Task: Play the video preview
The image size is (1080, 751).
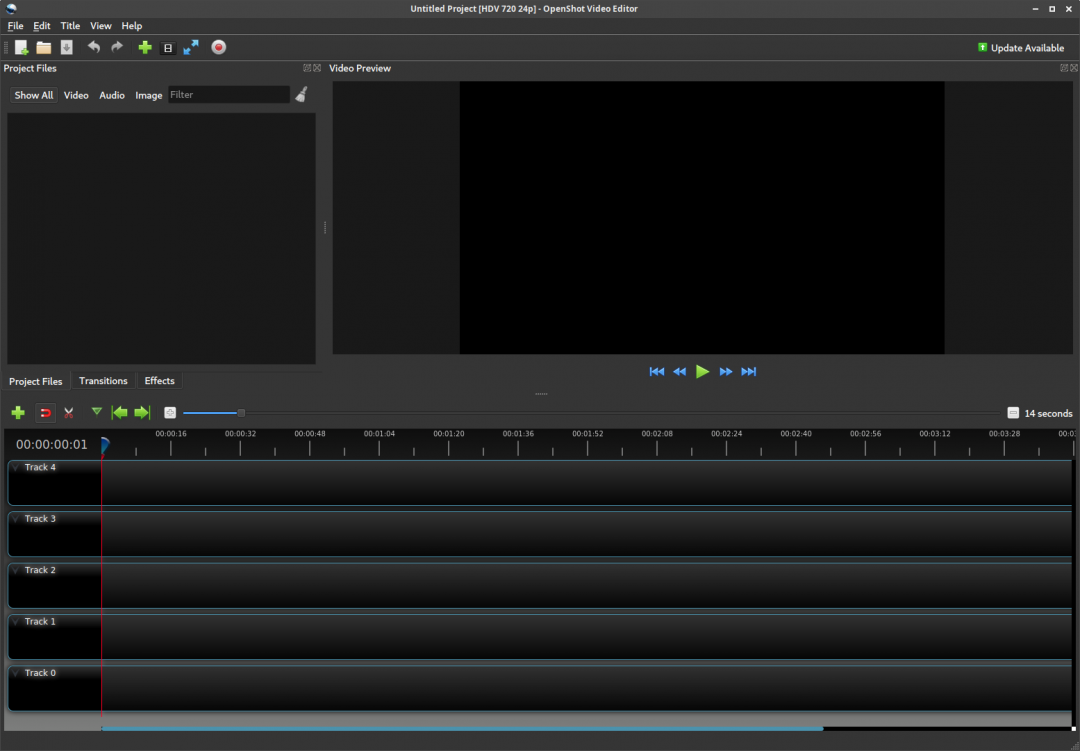Action: point(703,371)
